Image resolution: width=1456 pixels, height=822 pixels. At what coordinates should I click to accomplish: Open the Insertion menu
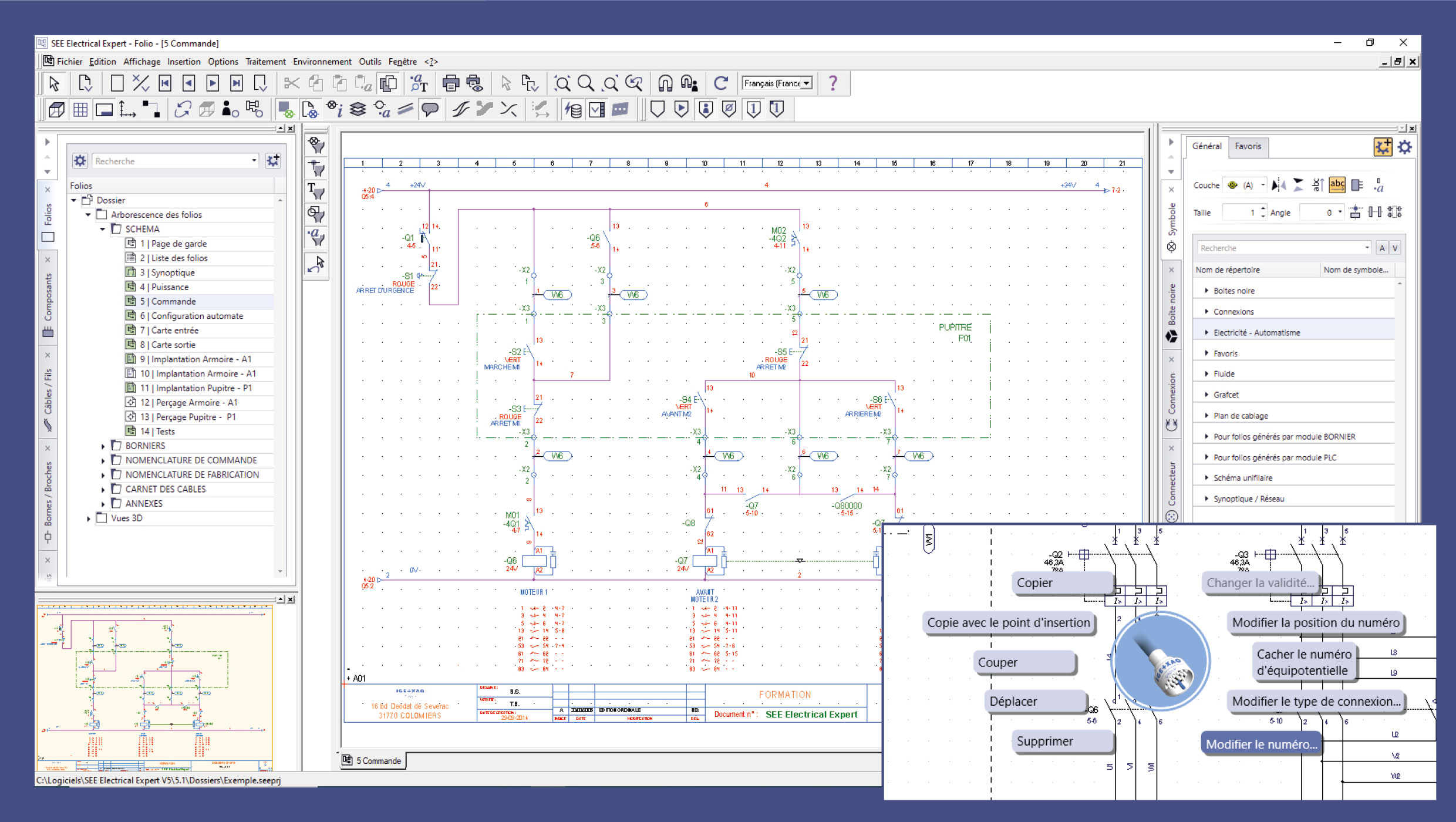(184, 62)
